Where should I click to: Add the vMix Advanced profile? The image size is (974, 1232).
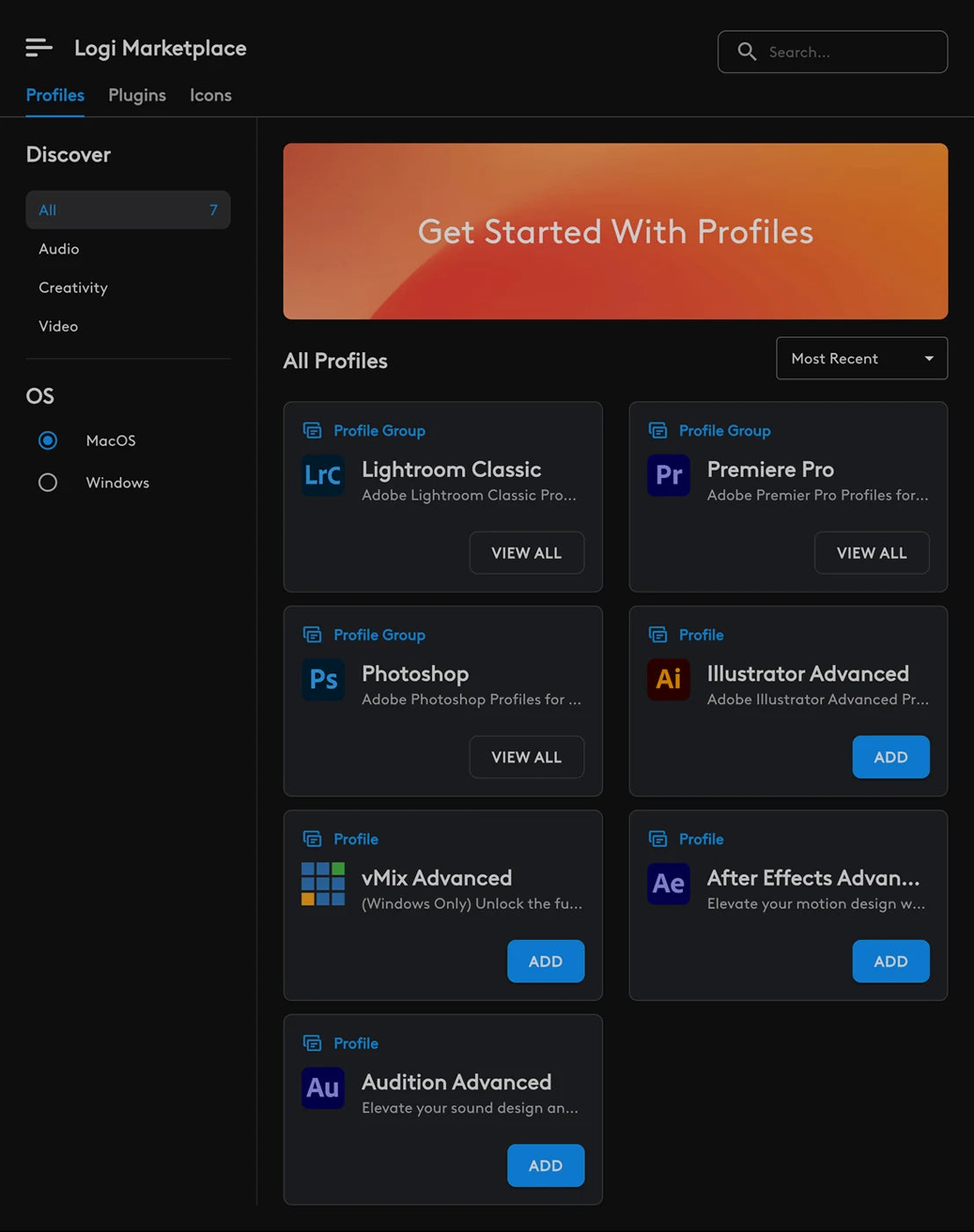(x=546, y=961)
